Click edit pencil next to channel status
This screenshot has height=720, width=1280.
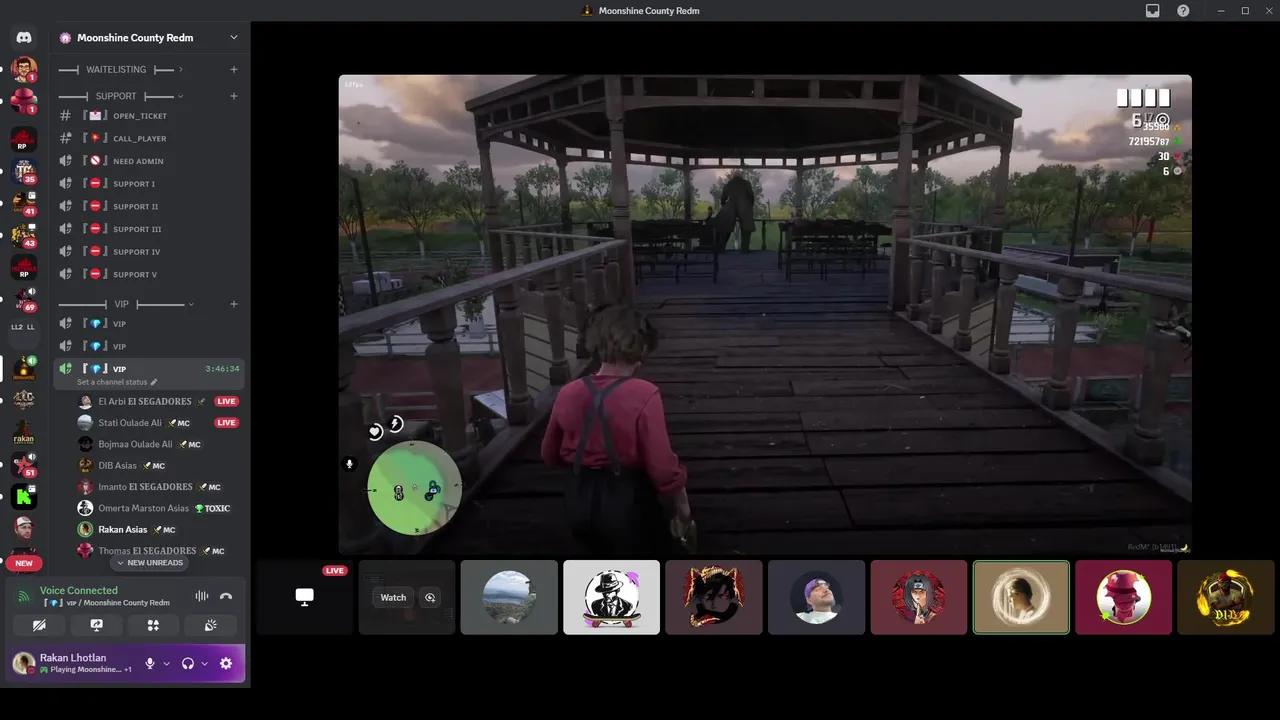[x=154, y=383]
